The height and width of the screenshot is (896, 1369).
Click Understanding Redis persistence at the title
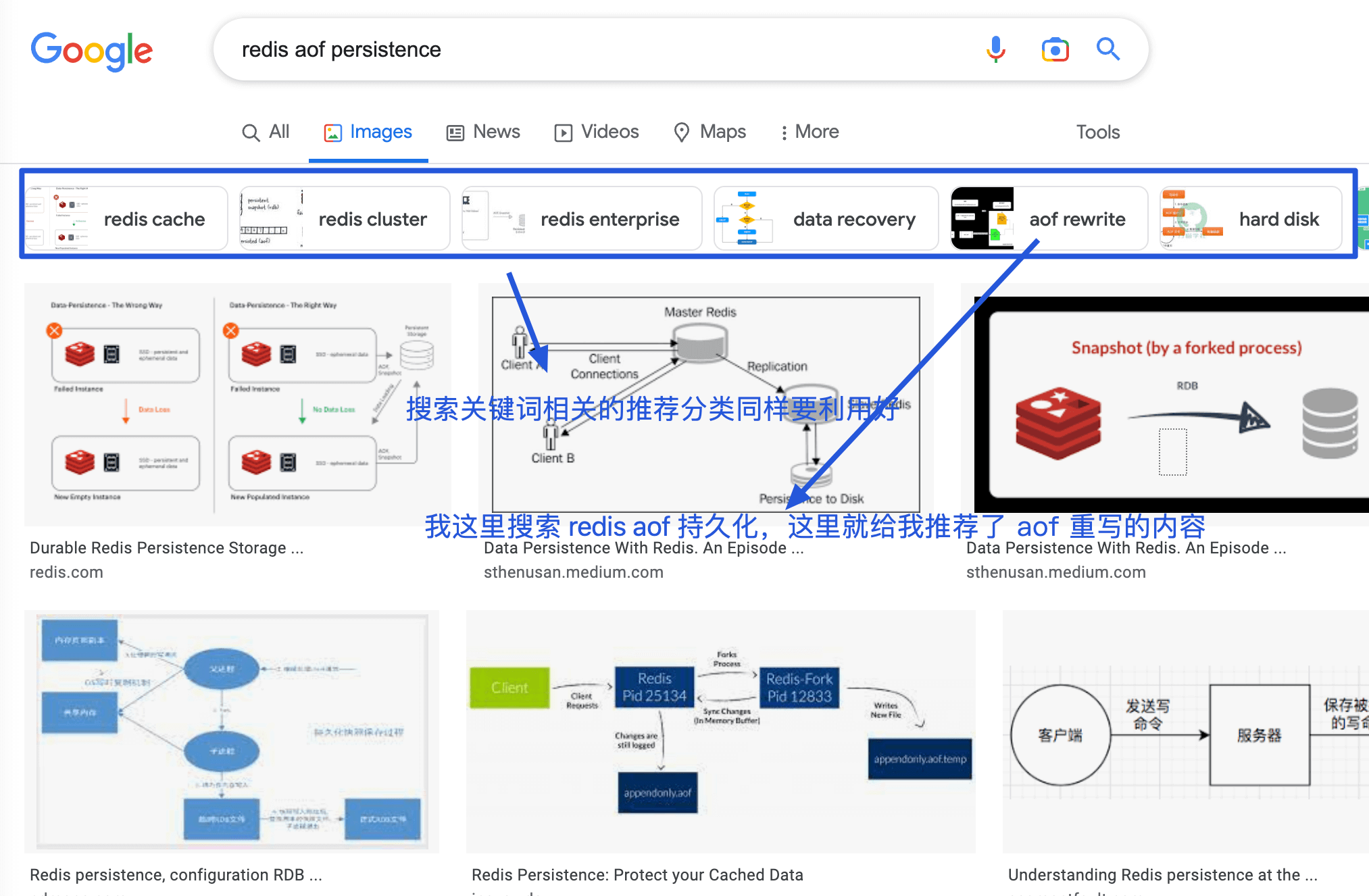click(1162, 874)
